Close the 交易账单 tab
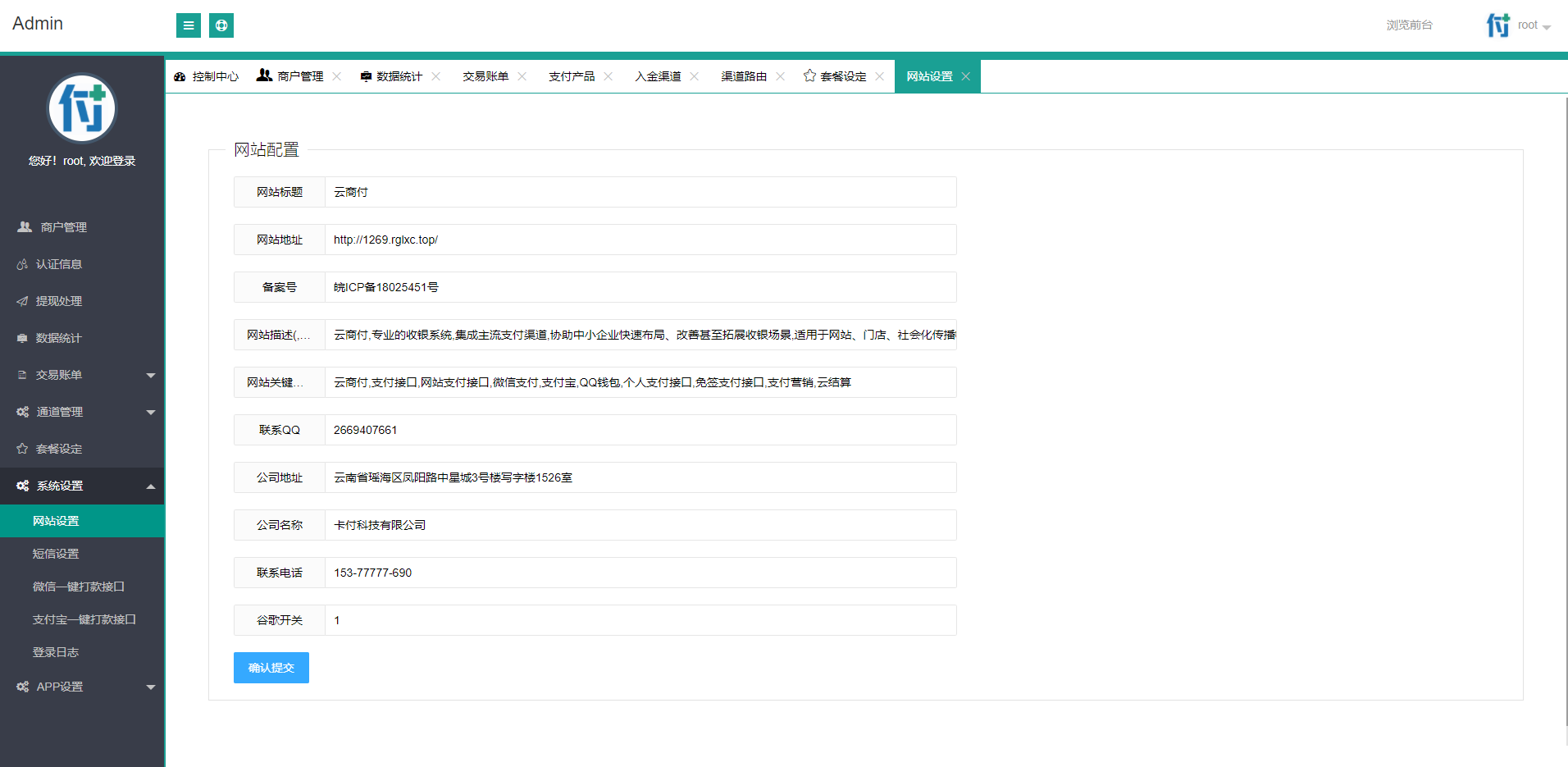This screenshot has width=1568, height=767. tap(522, 76)
